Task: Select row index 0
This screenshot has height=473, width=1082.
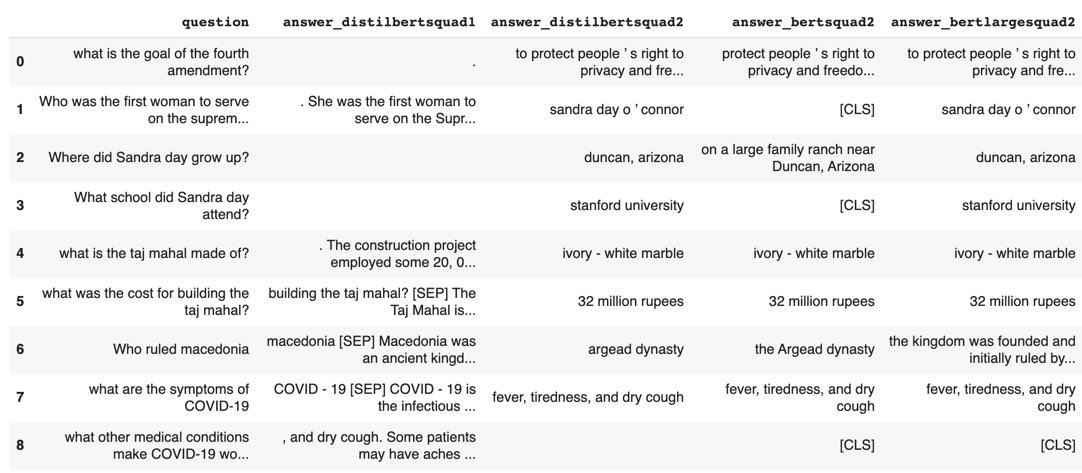Action: point(20,61)
